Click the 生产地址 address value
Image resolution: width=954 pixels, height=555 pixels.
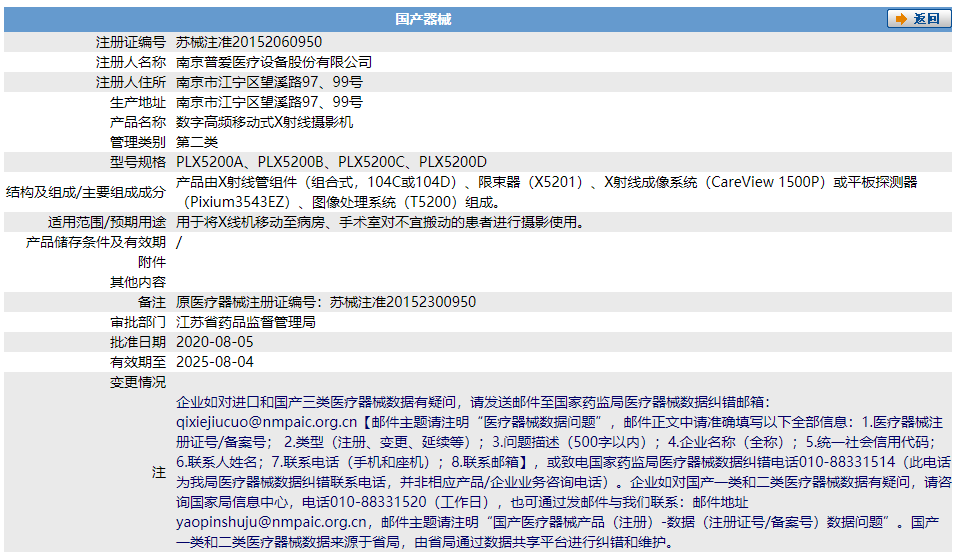coord(269,102)
